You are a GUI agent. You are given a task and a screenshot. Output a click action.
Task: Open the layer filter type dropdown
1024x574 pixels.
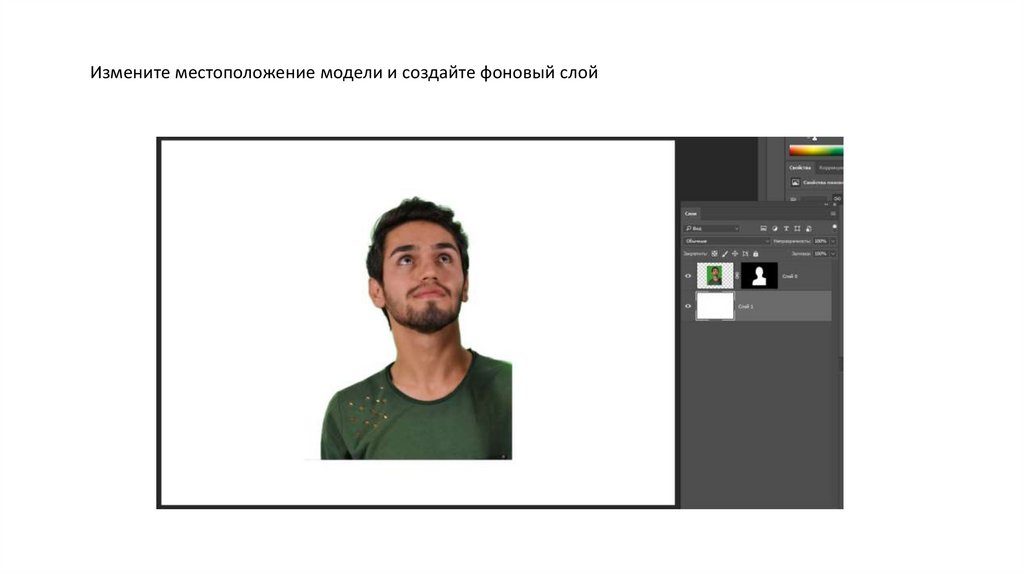coord(711,229)
